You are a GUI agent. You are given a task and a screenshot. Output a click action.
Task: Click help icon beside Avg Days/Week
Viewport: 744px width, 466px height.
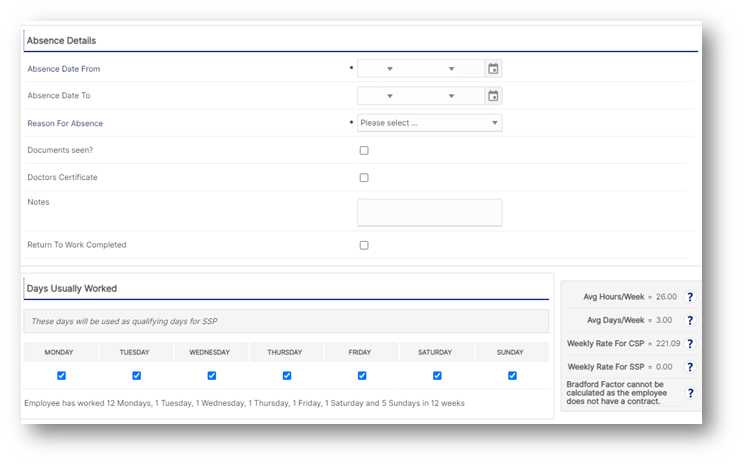pos(689,321)
